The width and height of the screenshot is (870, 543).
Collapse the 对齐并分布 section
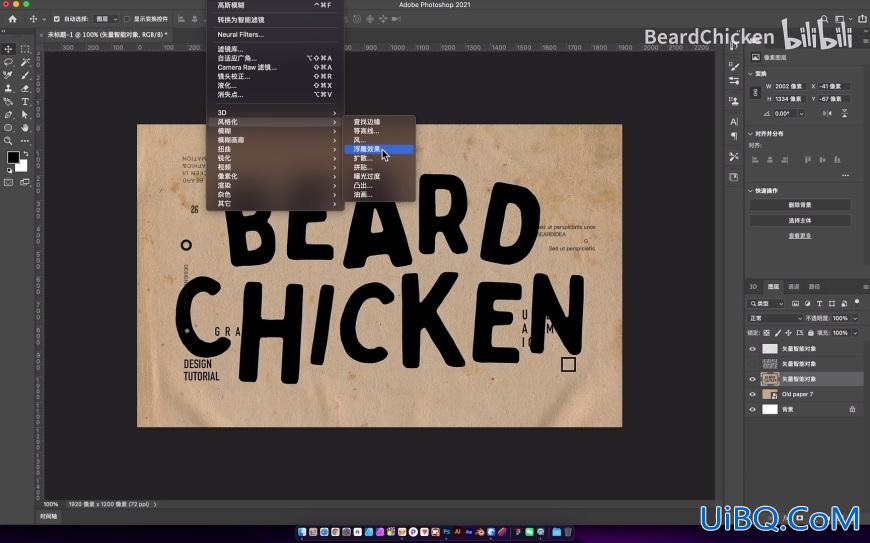(751, 134)
